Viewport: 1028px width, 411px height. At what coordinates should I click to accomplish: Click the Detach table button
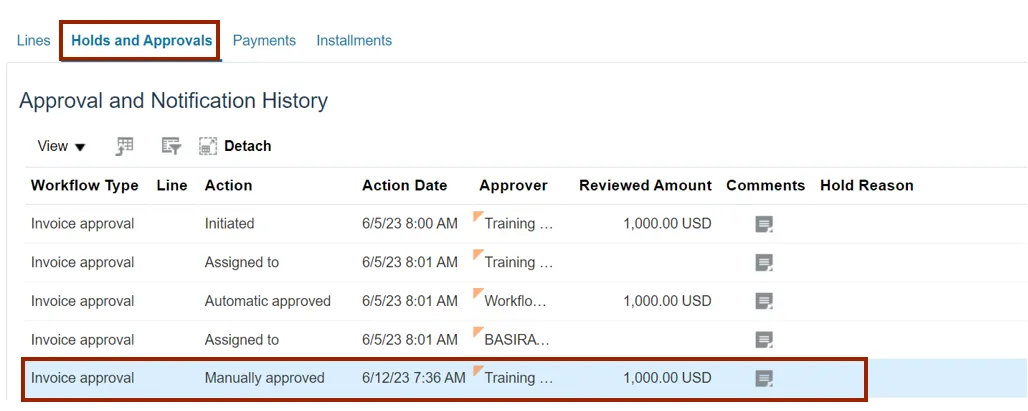pos(236,146)
